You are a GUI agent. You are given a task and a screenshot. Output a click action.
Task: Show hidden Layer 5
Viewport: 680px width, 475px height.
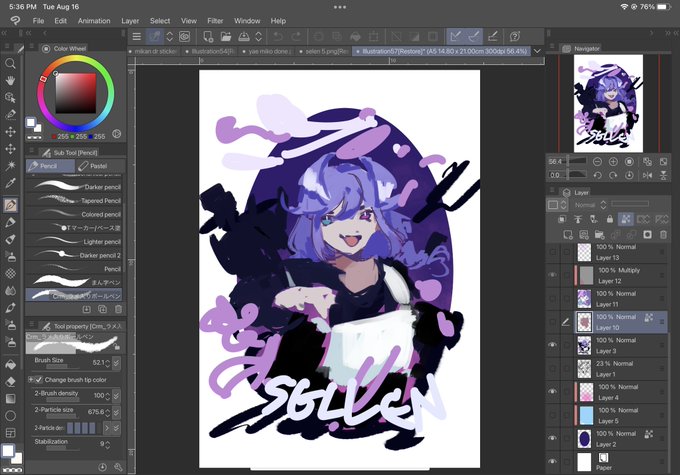[552, 415]
